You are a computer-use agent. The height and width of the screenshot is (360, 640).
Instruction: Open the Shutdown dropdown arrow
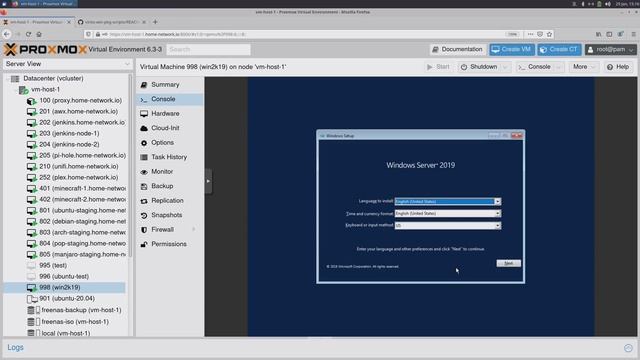[505, 67]
